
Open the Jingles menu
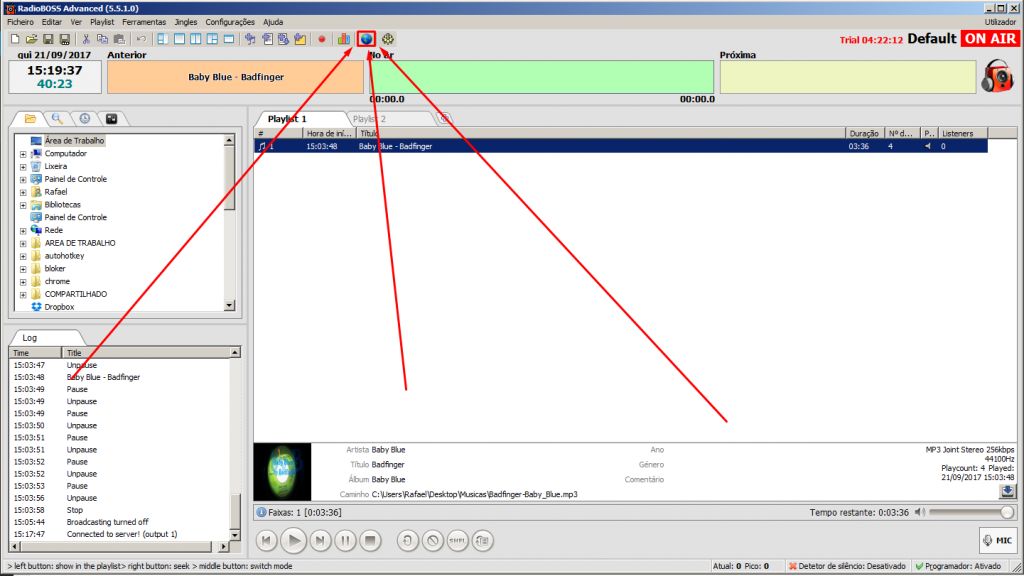point(185,21)
